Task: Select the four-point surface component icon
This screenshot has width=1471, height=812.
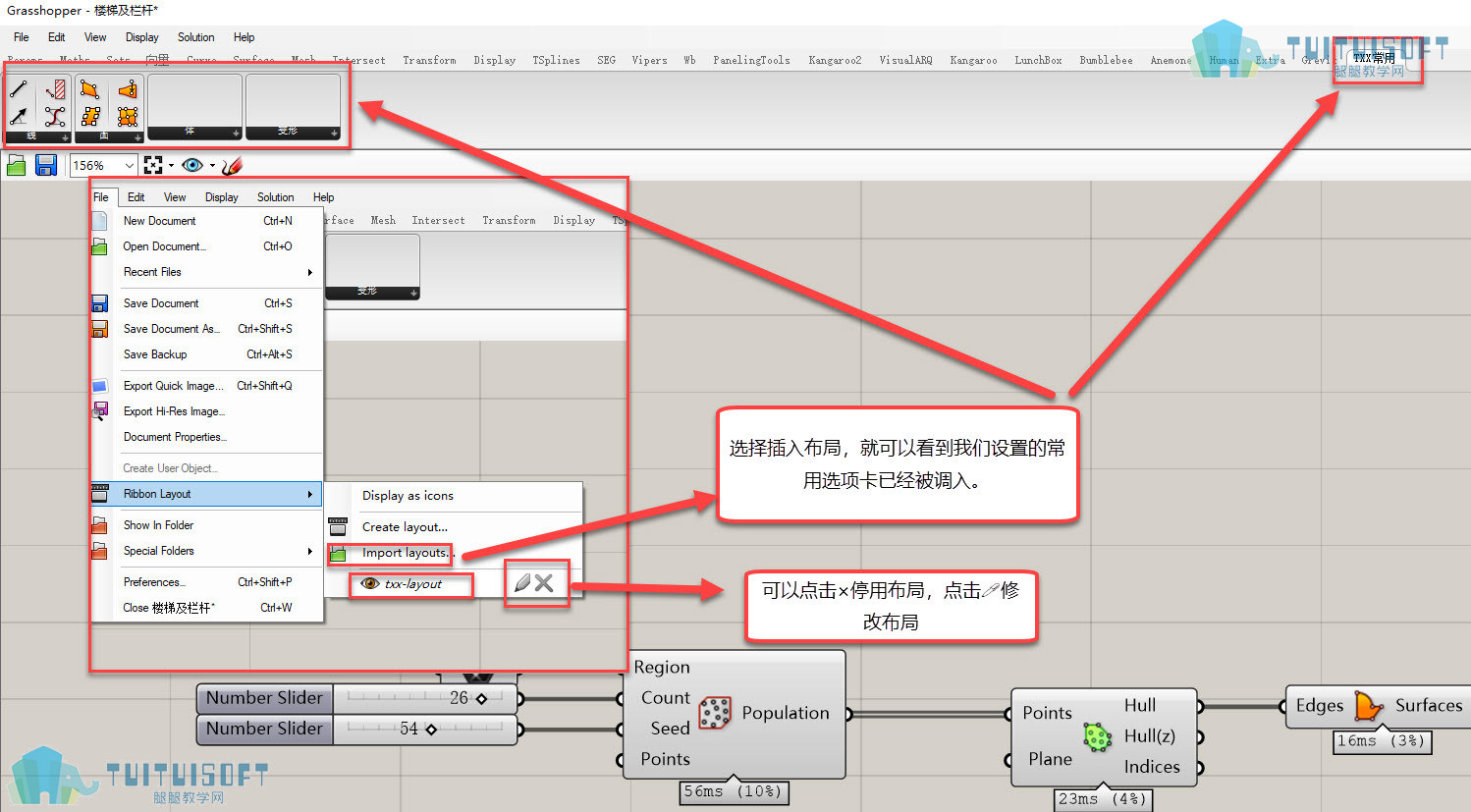Action: [x=90, y=89]
